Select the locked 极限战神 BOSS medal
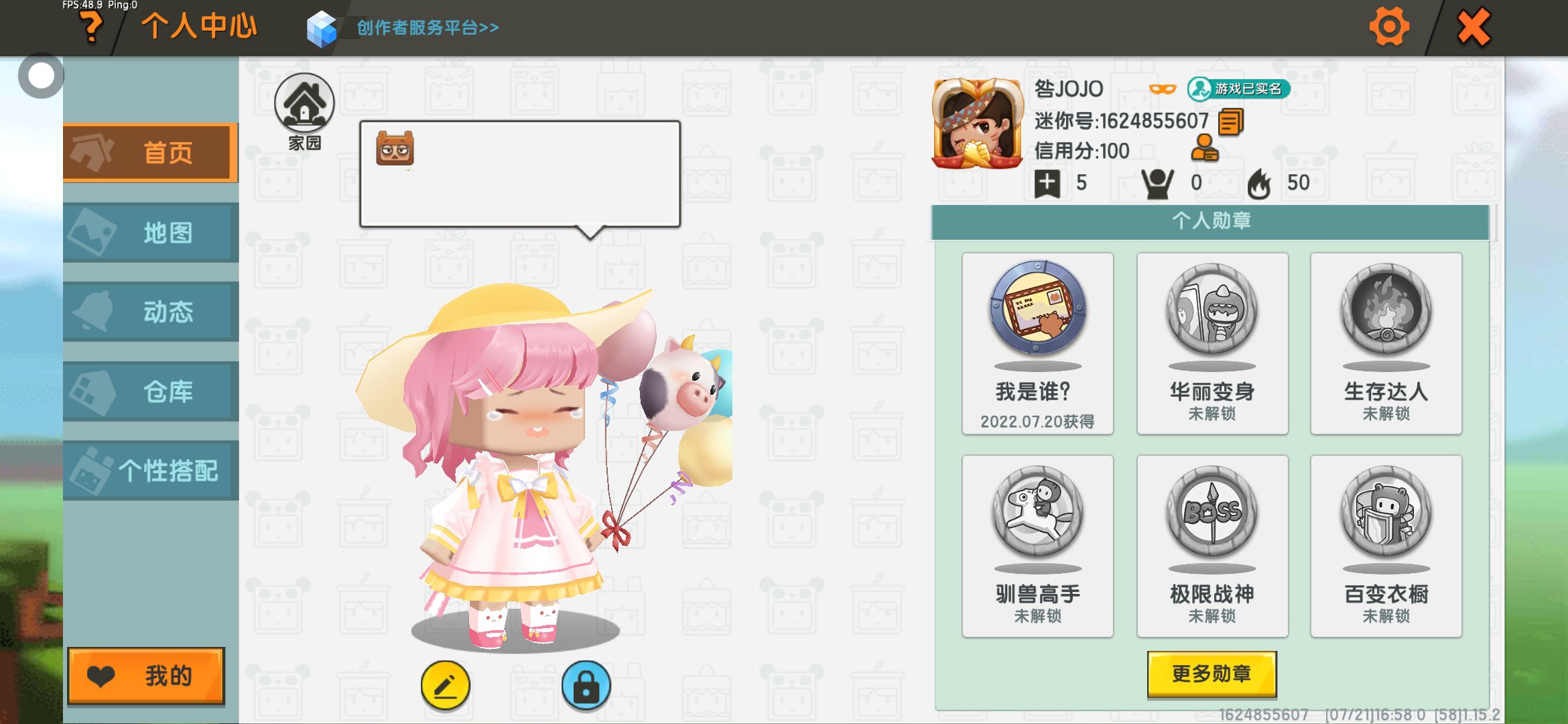 [1212, 546]
